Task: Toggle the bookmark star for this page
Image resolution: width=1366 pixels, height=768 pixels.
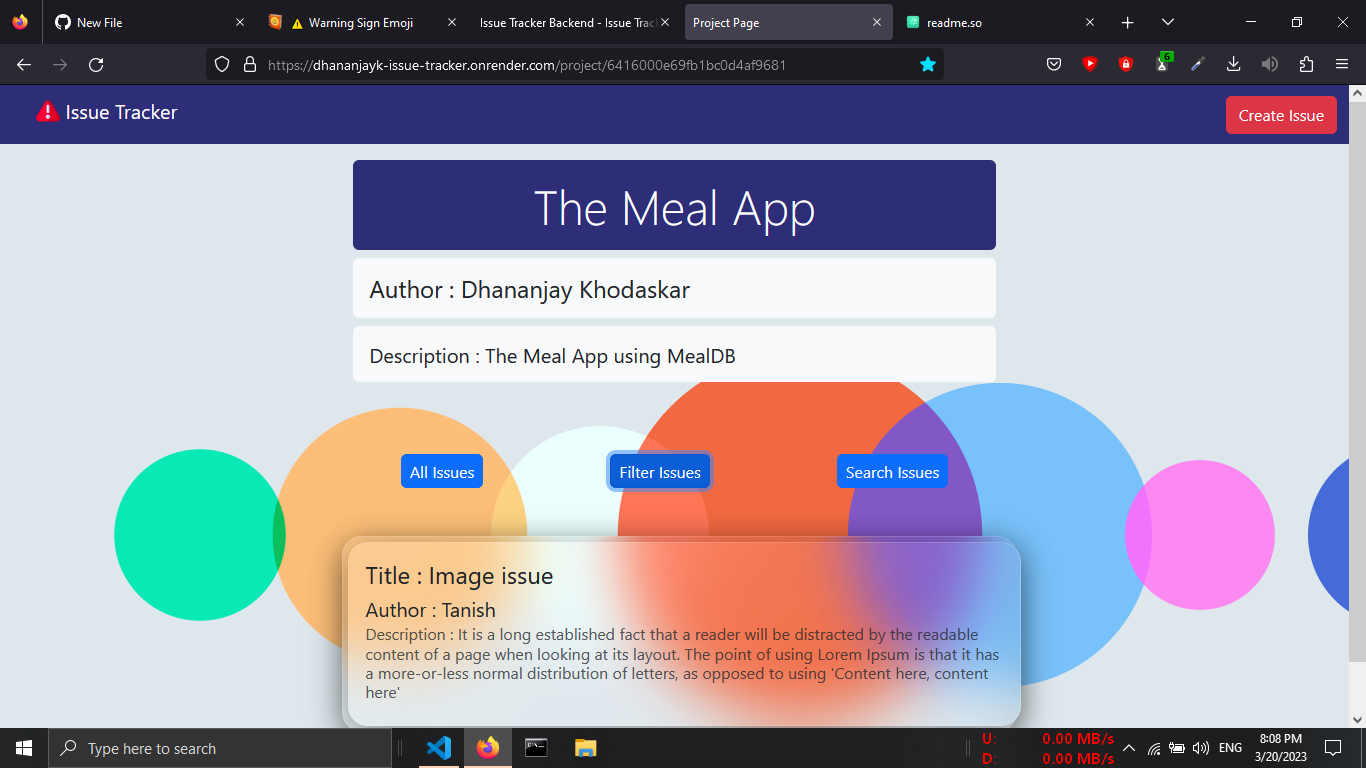Action: [928, 64]
